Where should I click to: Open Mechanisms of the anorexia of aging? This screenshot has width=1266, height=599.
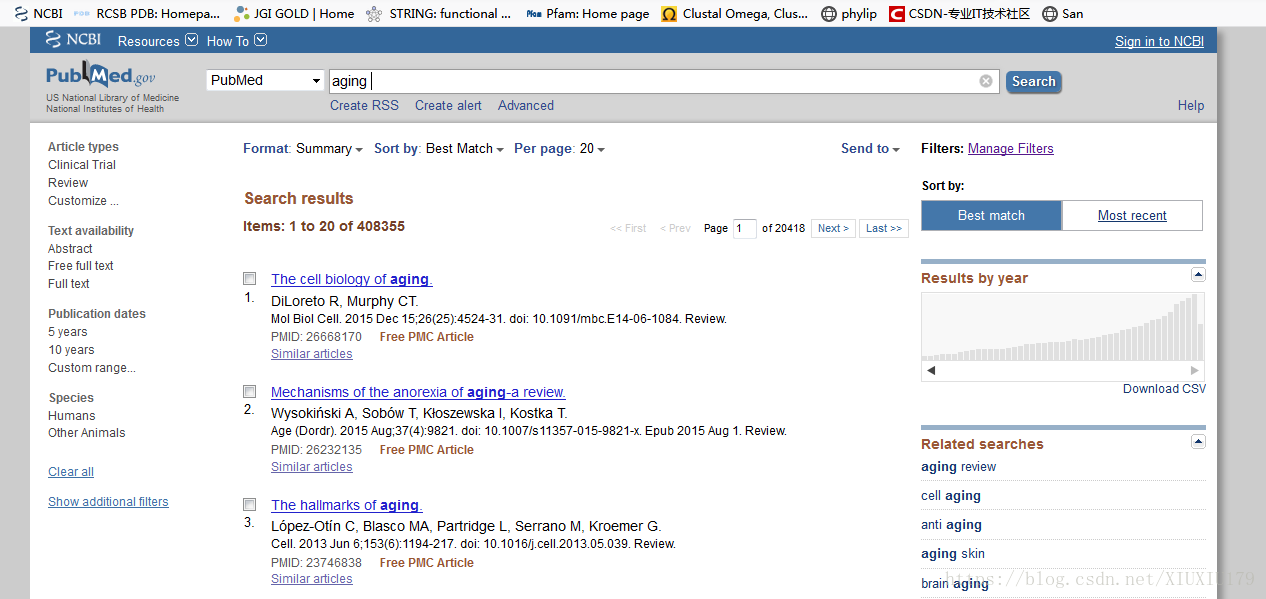coord(418,393)
